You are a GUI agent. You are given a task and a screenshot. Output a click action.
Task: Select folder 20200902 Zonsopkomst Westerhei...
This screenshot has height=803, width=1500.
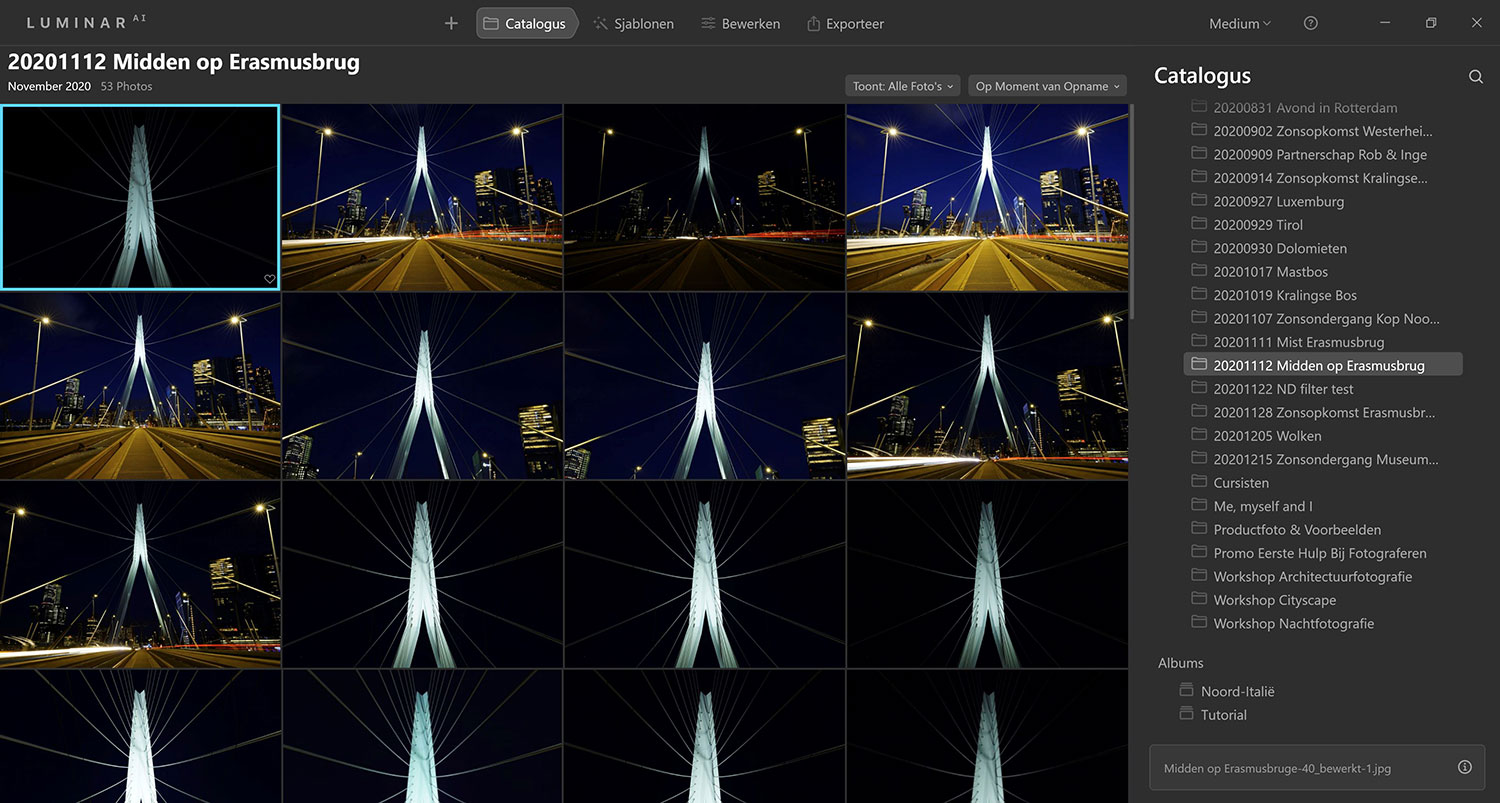[x=1322, y=131]
